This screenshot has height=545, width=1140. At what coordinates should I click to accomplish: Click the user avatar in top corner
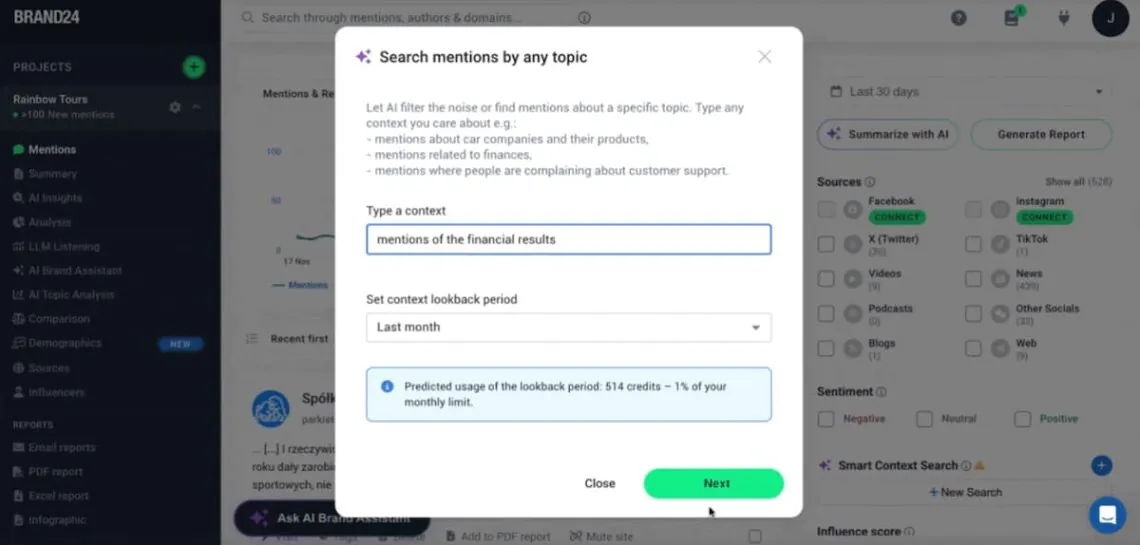1110,18
